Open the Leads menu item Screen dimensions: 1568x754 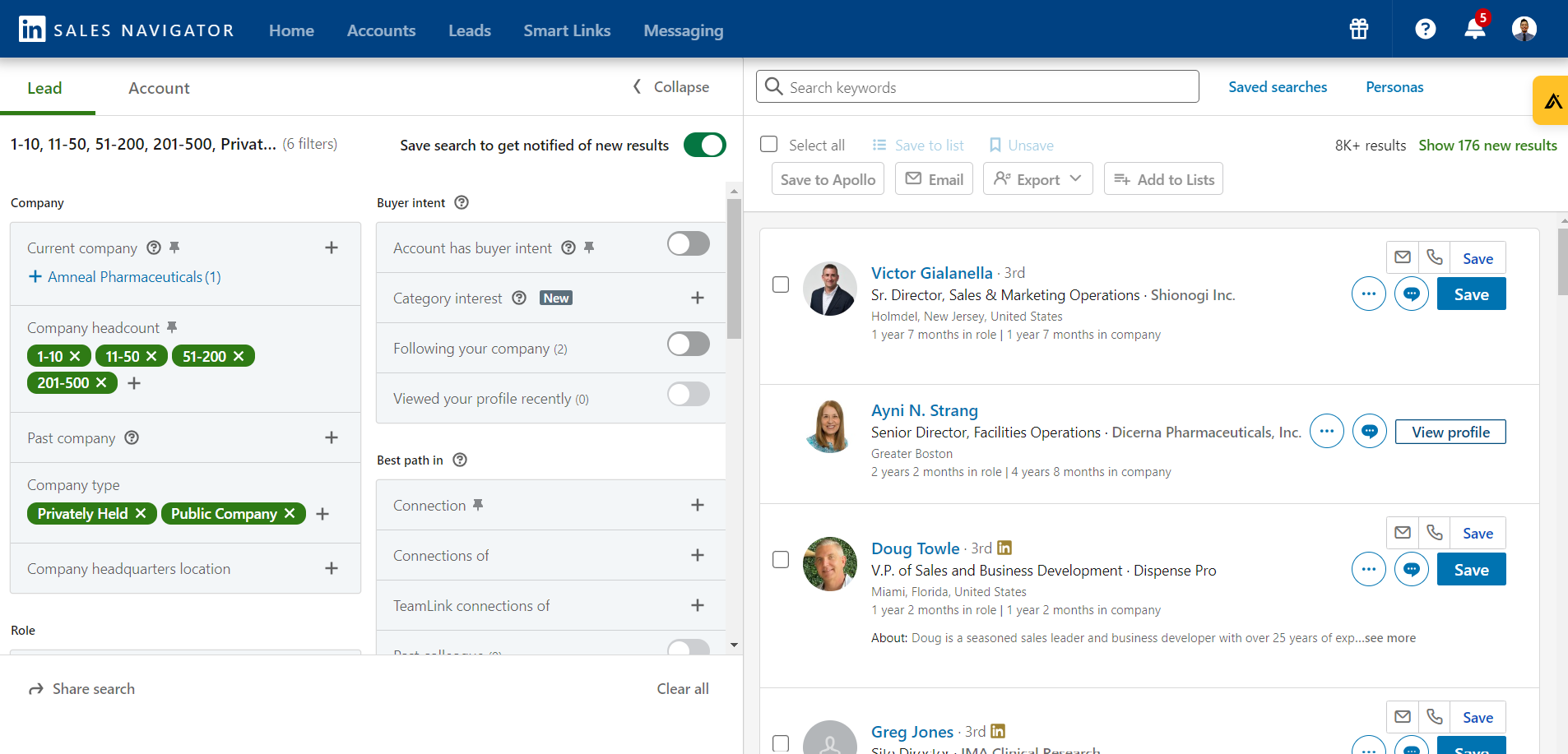click(x=470, y=30)
